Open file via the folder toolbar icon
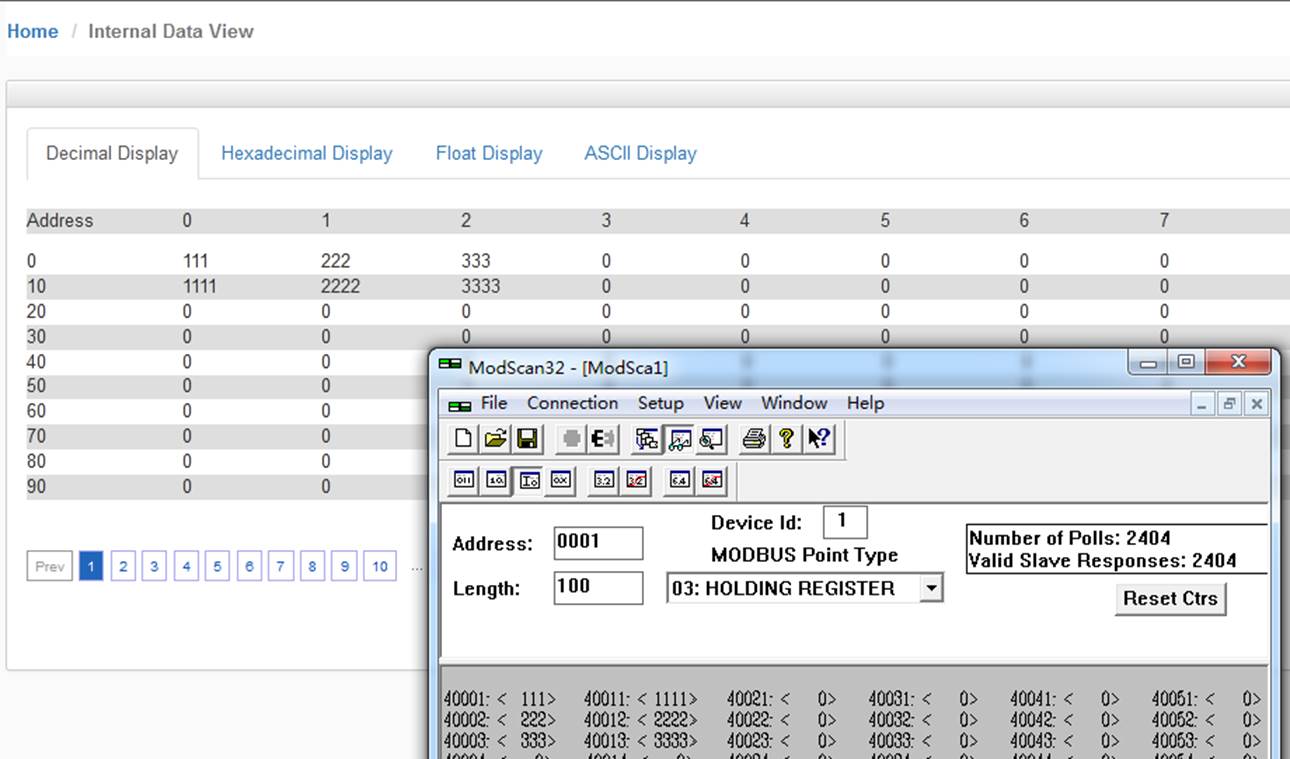Image resolution: width=1290 pixels, height=759 pixels. click(x=495, y=438)
